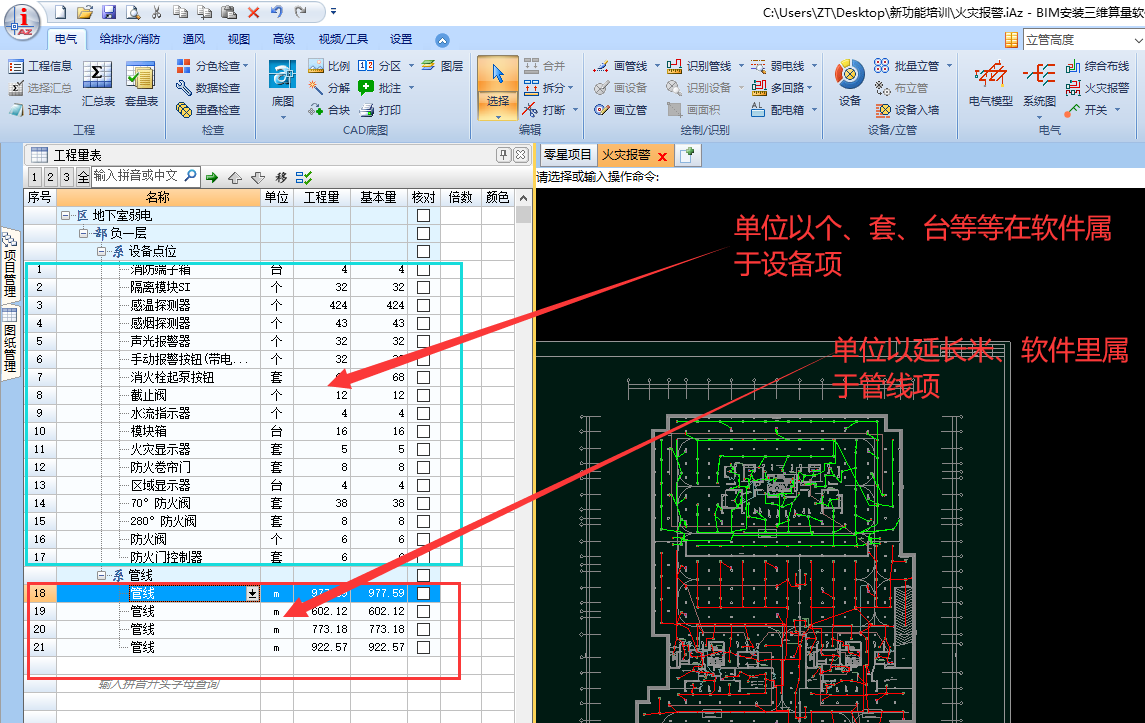Click the 数据检查 button
The height and width of the screenshot is (723, 1145).
(209, 88)
